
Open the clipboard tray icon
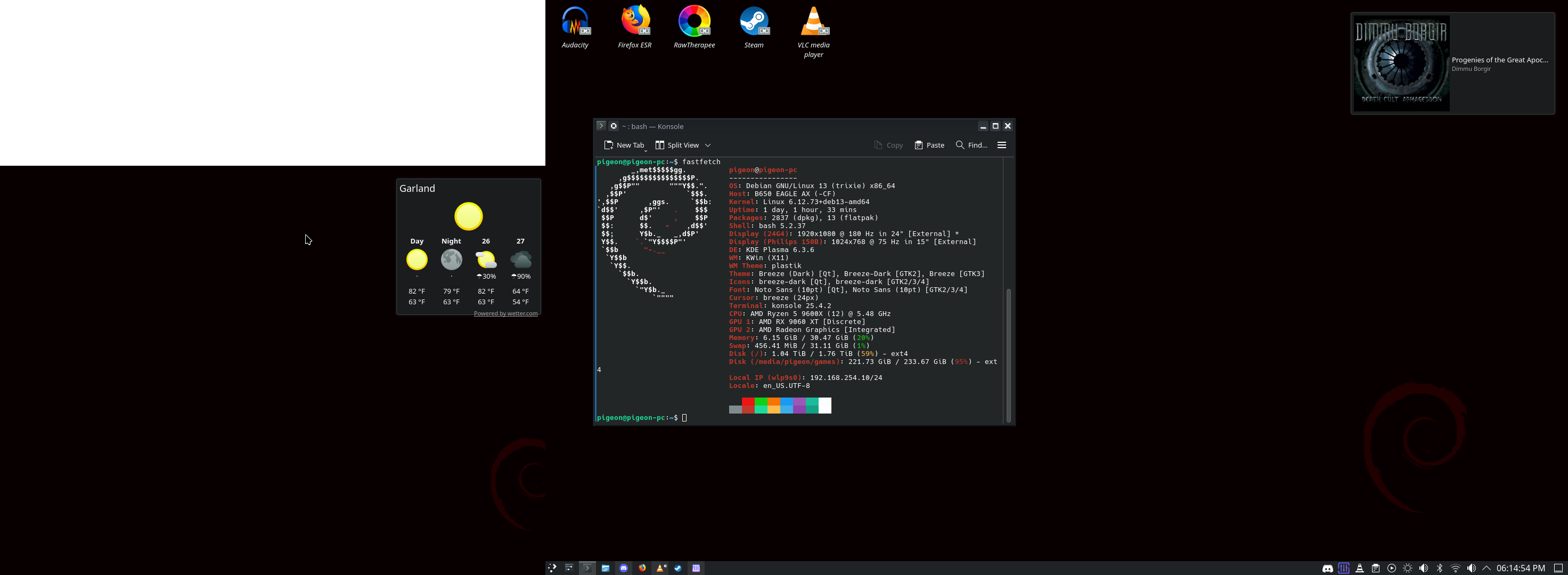(x=1376, y=568)
